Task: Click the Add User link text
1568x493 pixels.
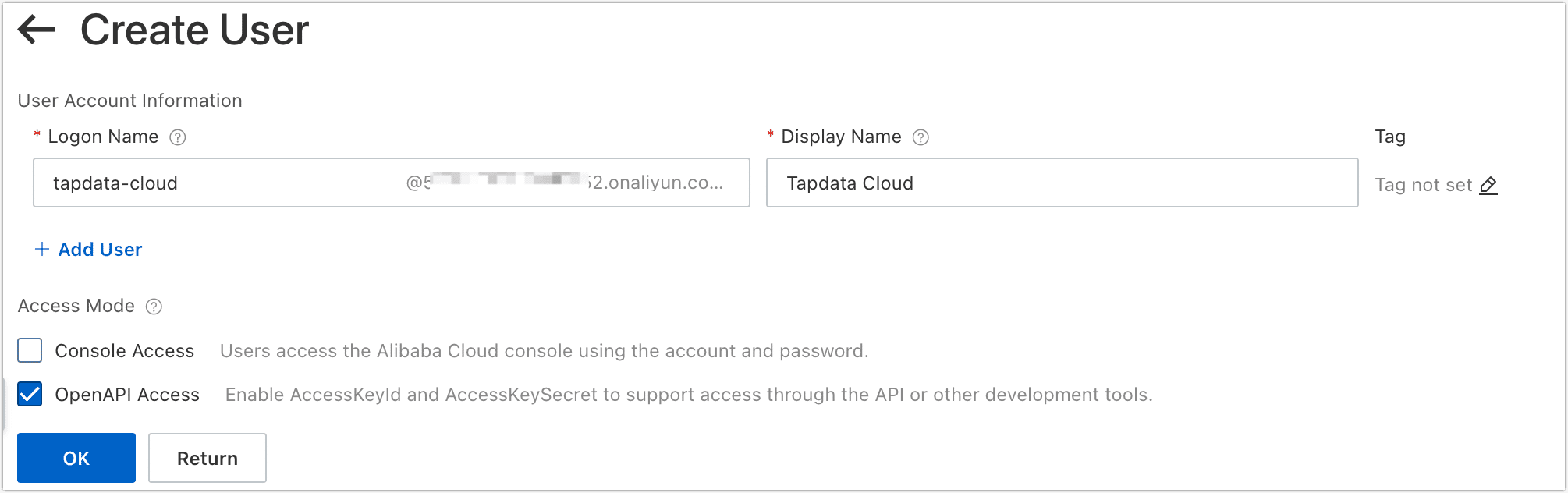Action: pyautogui.click(x=100, y=250)
